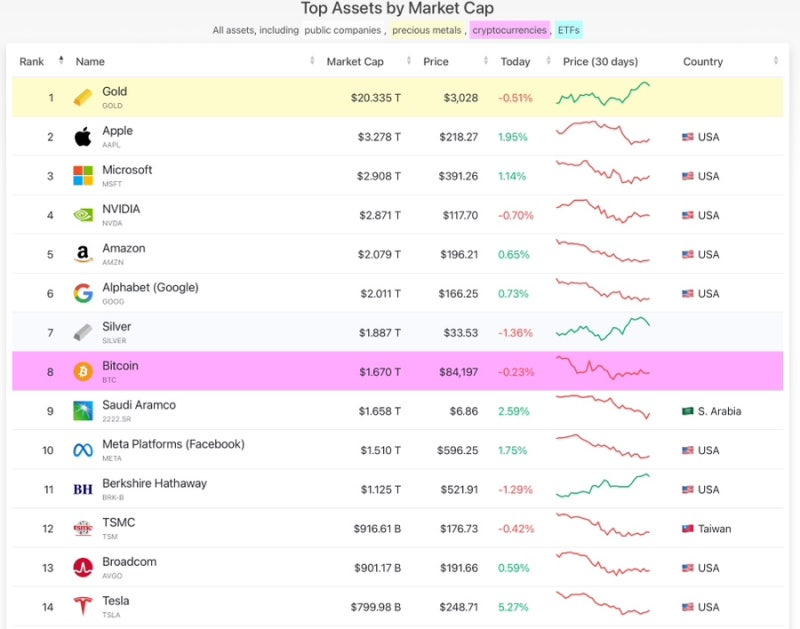Viewport: 800px width, 629px height.
Task: Click the Saudi Aramco logo icon
Action: coord(83,411)
